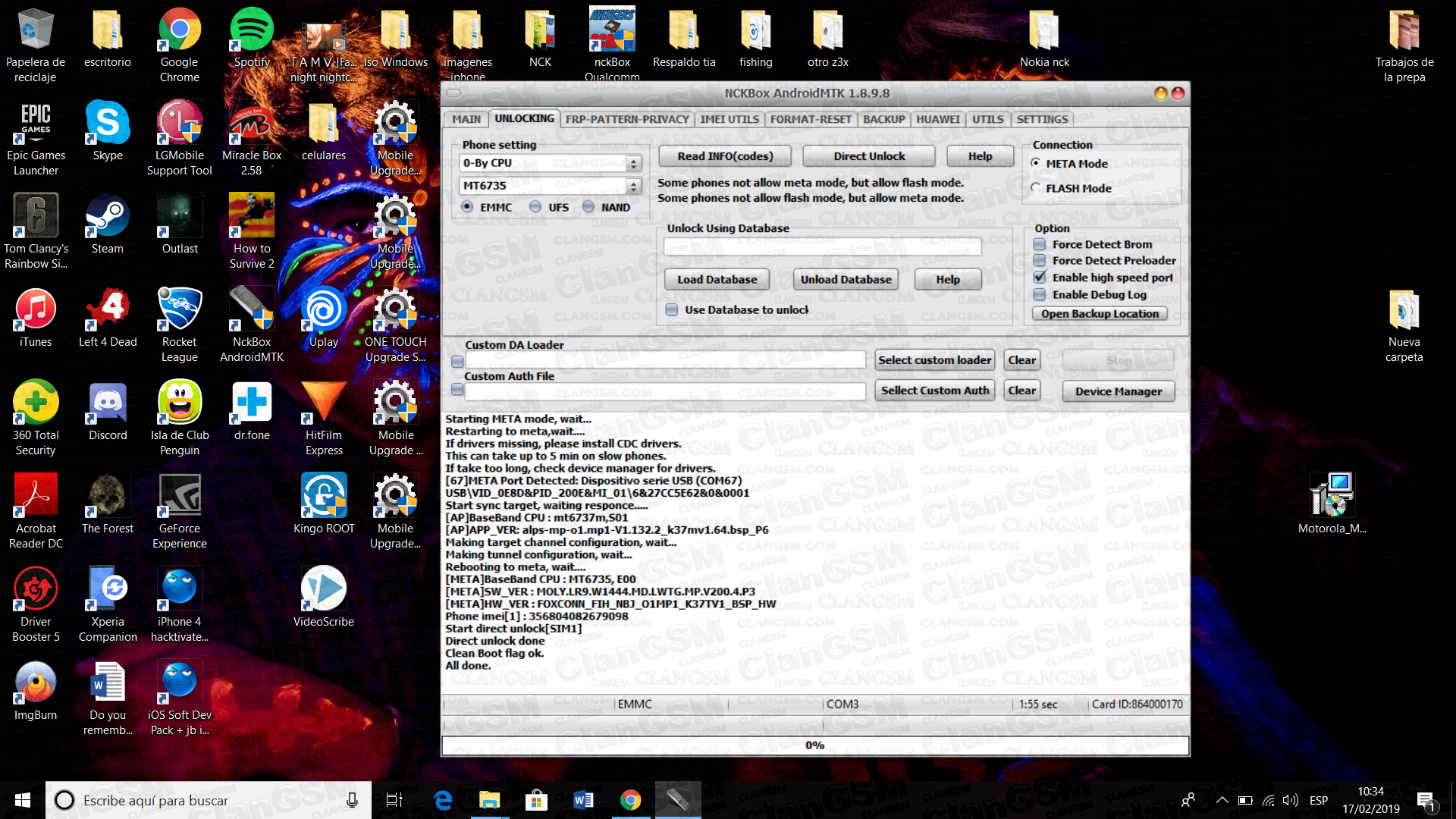Switch to the MAIN tab
1456x819 pixels.
pyautogui.click(x=466, y=119)
